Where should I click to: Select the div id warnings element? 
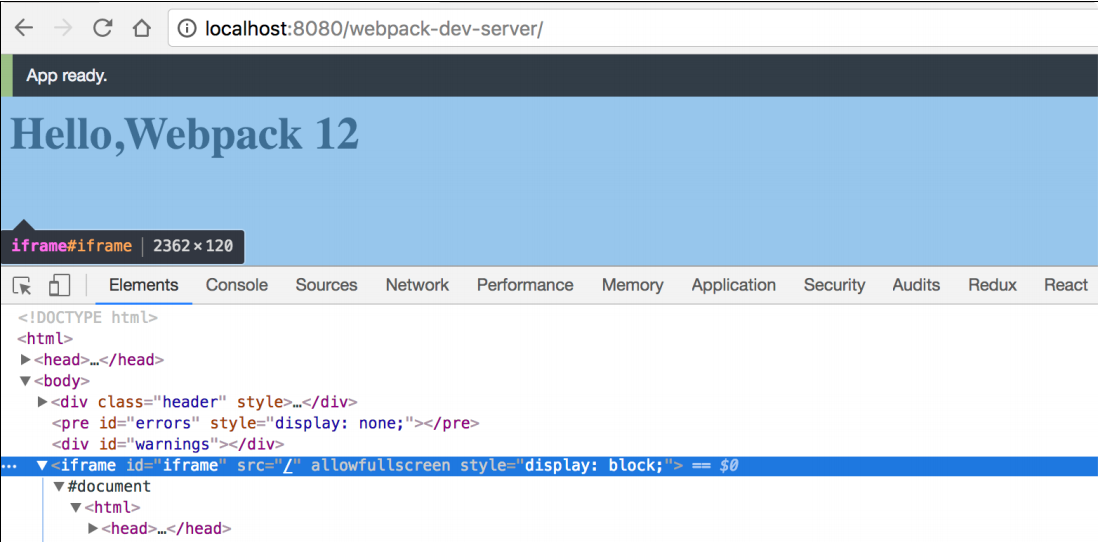167,444
